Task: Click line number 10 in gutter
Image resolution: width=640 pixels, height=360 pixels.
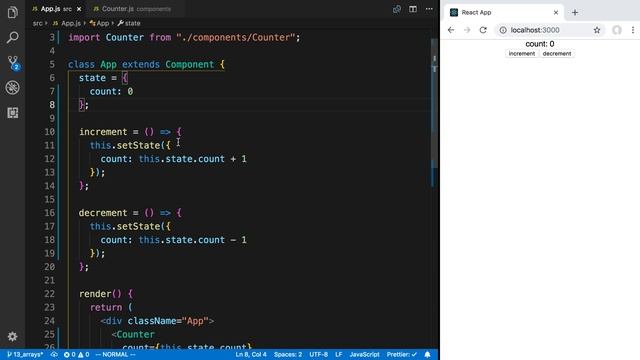Action: point(49,132)
